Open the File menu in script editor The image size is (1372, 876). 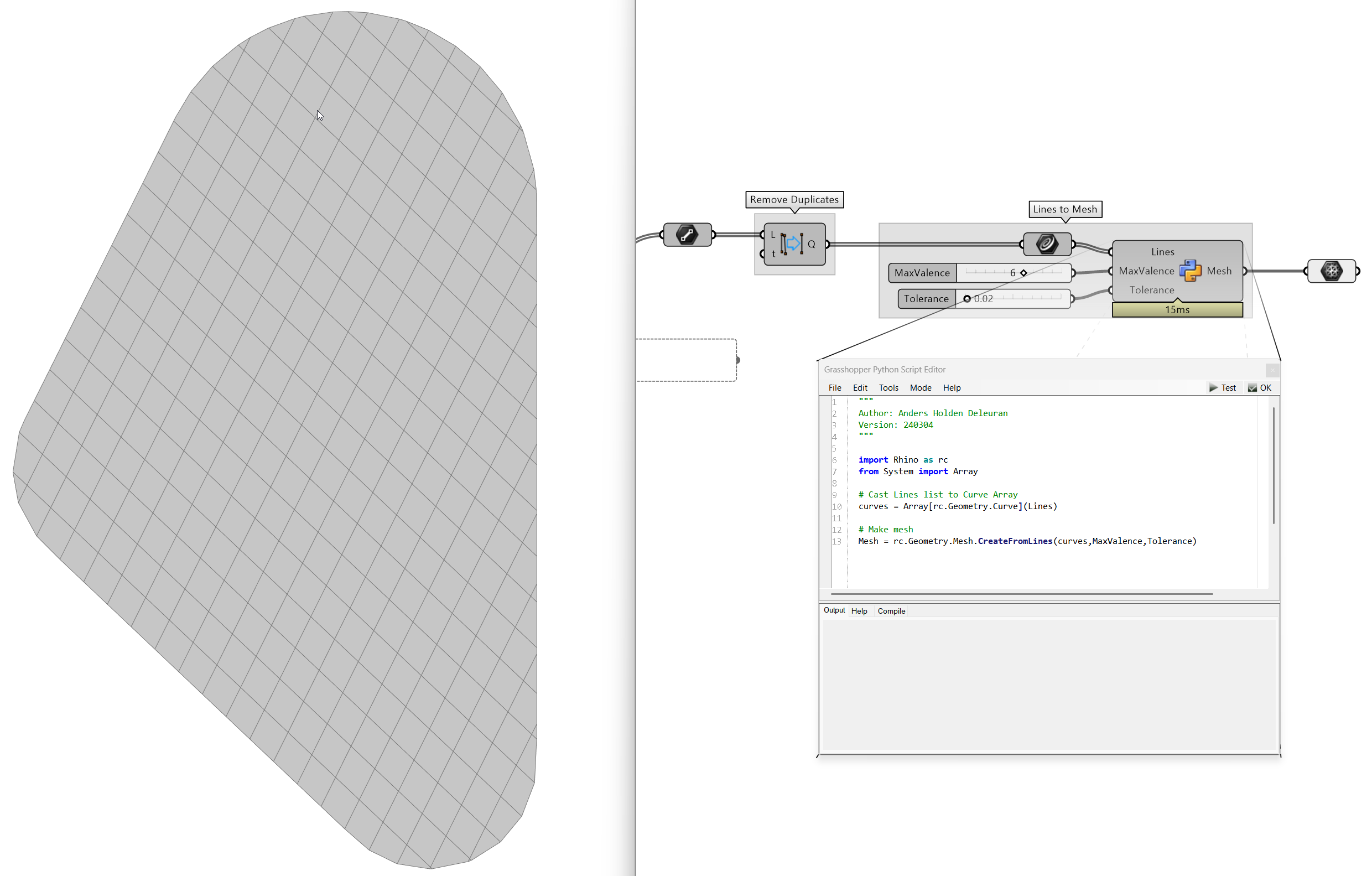[835, 387]
